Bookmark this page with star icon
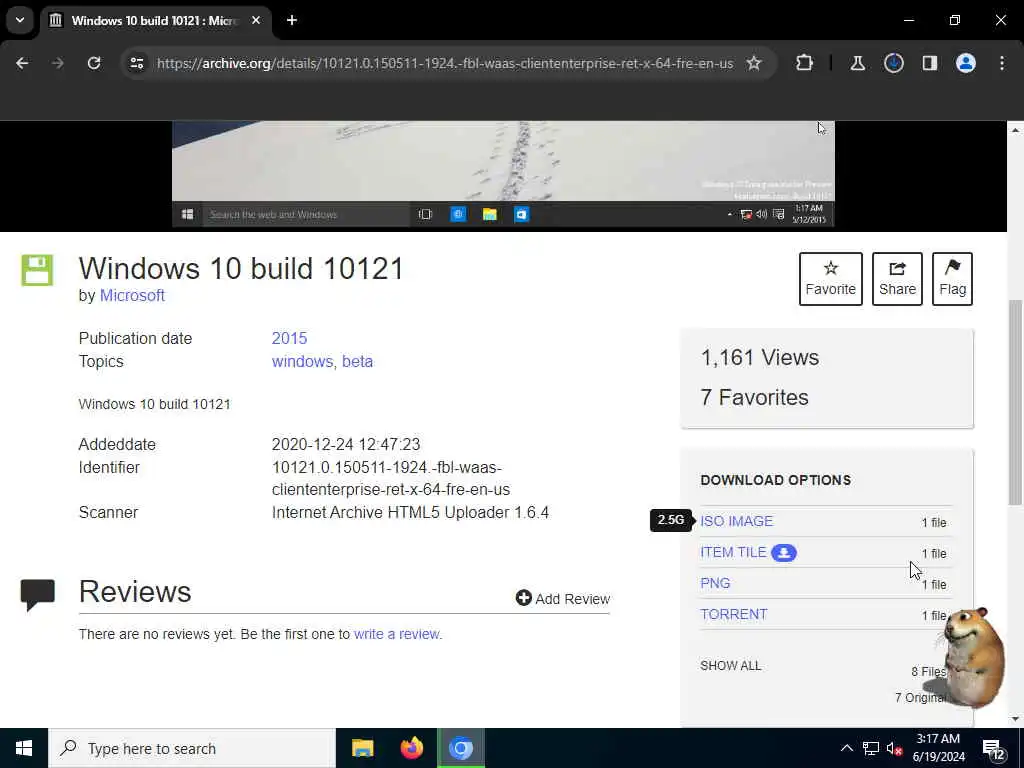Image resolution: width=1024 pixels, height=768 pixels. [x=754, y=63]
